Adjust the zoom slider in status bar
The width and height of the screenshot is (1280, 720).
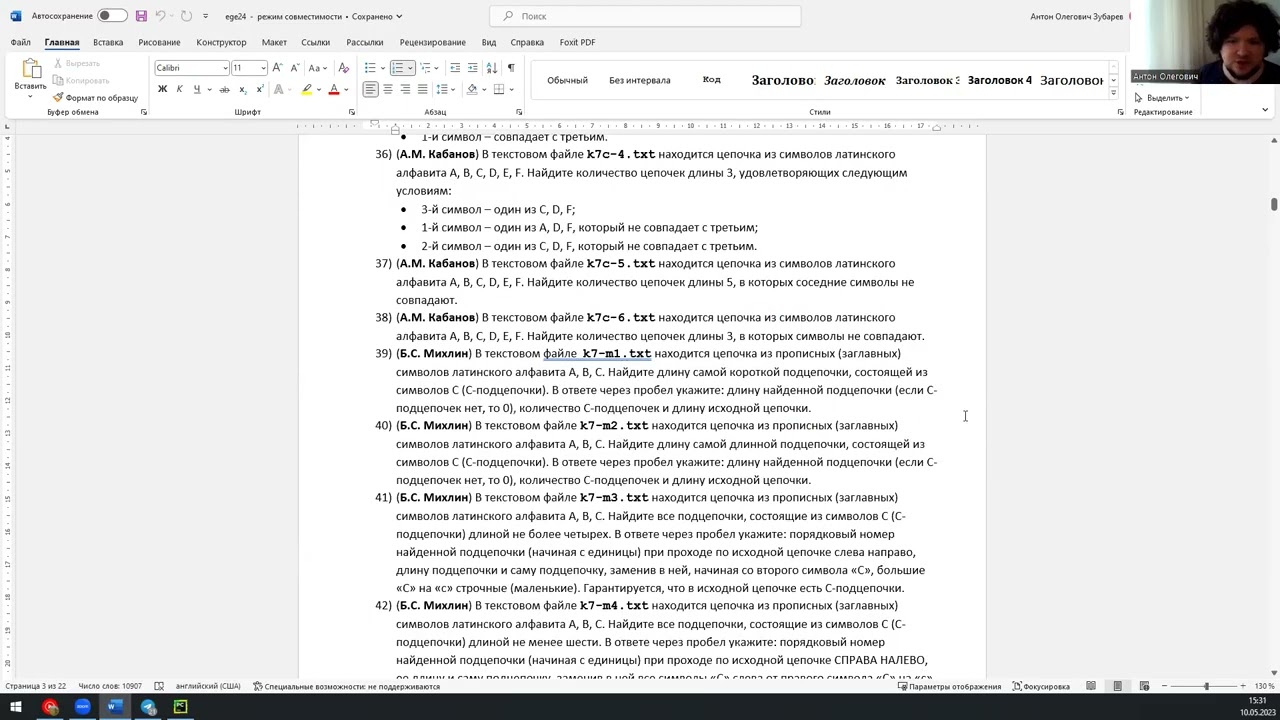click(1206, 686)
